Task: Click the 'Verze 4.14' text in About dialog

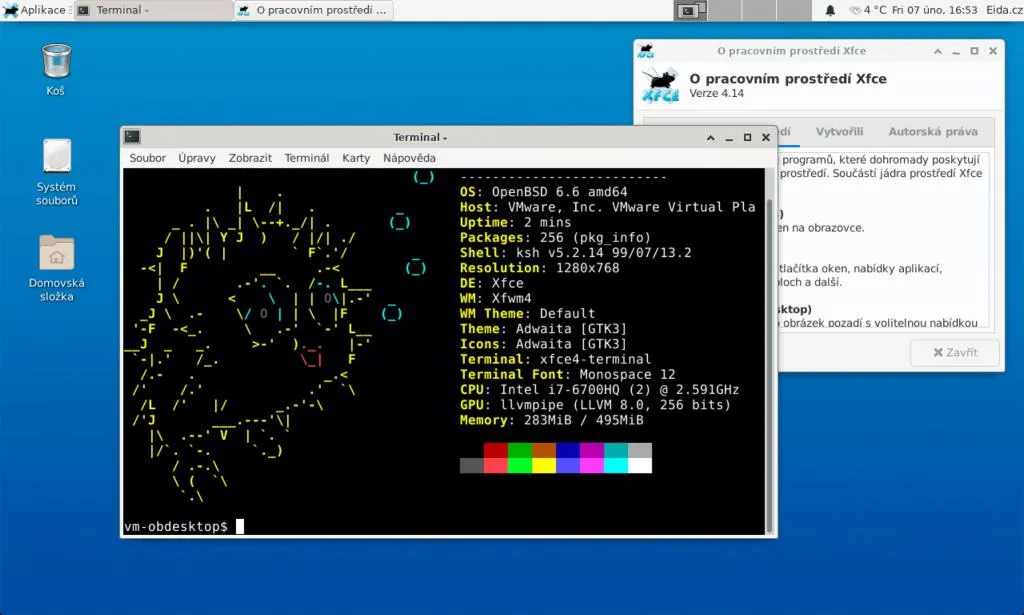Action: (716, 93)
